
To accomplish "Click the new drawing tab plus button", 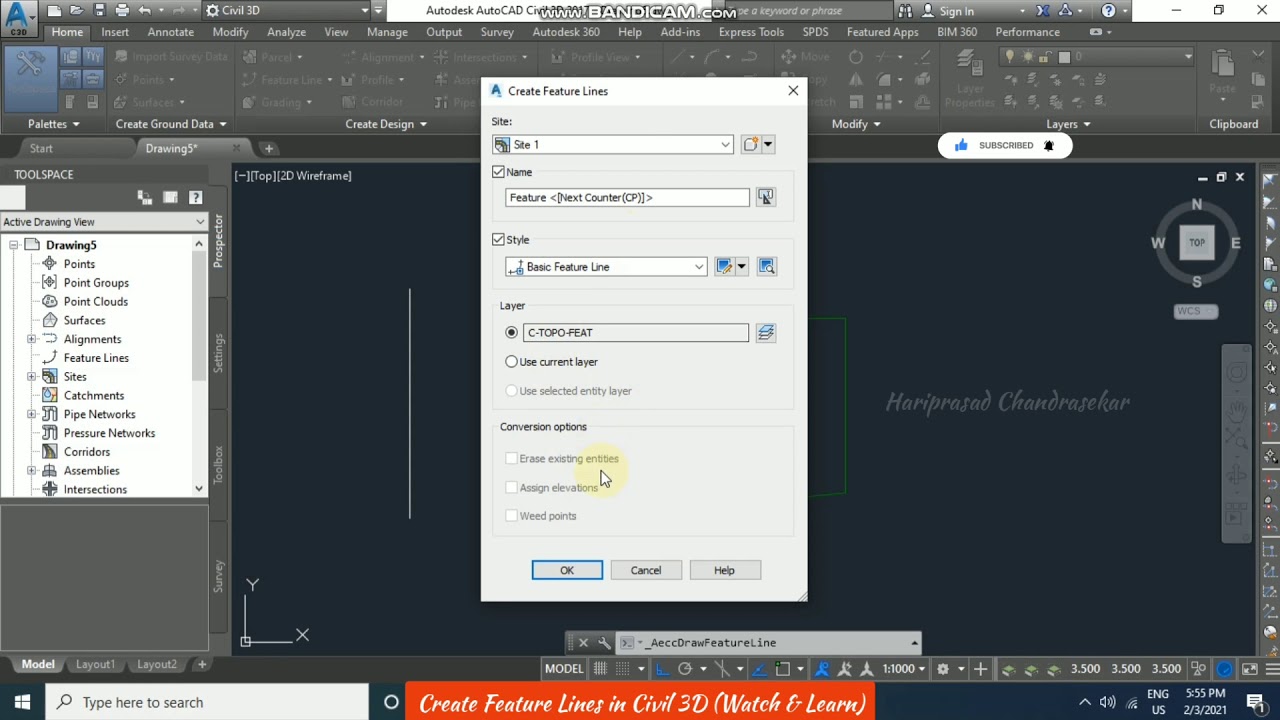I will 268,148.
